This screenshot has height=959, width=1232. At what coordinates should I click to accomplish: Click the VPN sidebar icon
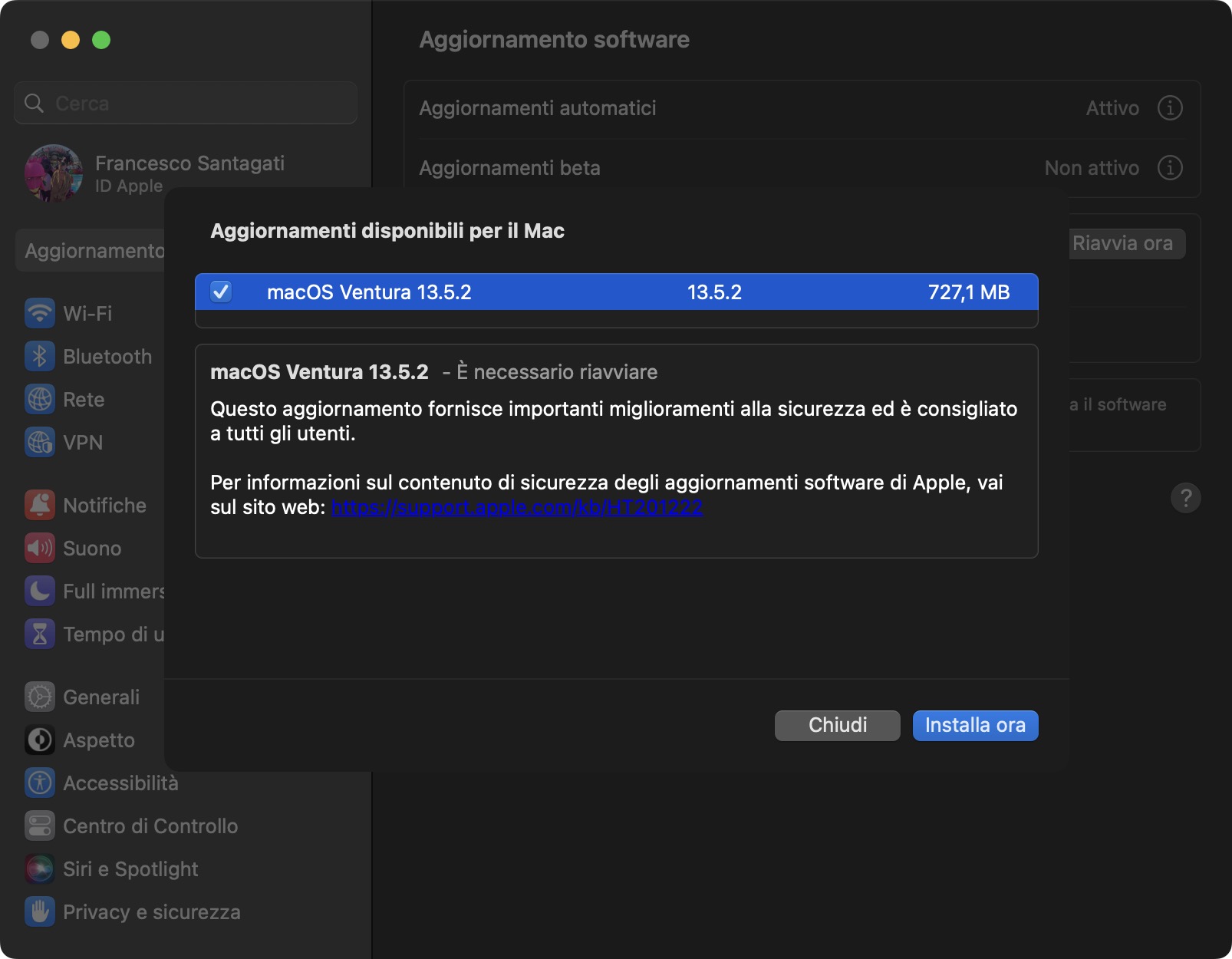coord(40,442)
